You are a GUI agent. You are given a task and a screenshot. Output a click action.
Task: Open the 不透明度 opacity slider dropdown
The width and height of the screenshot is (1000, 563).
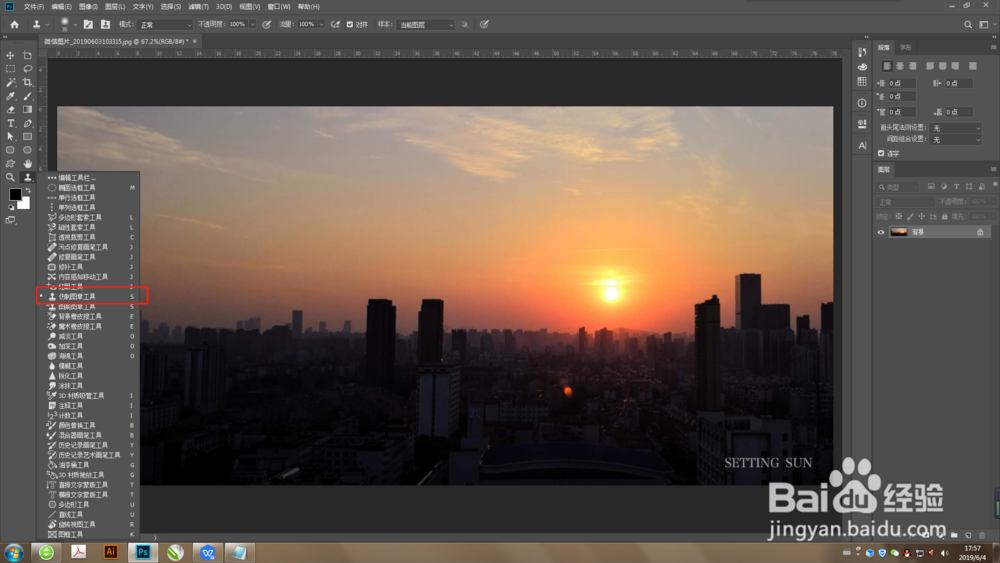(253, 24)
